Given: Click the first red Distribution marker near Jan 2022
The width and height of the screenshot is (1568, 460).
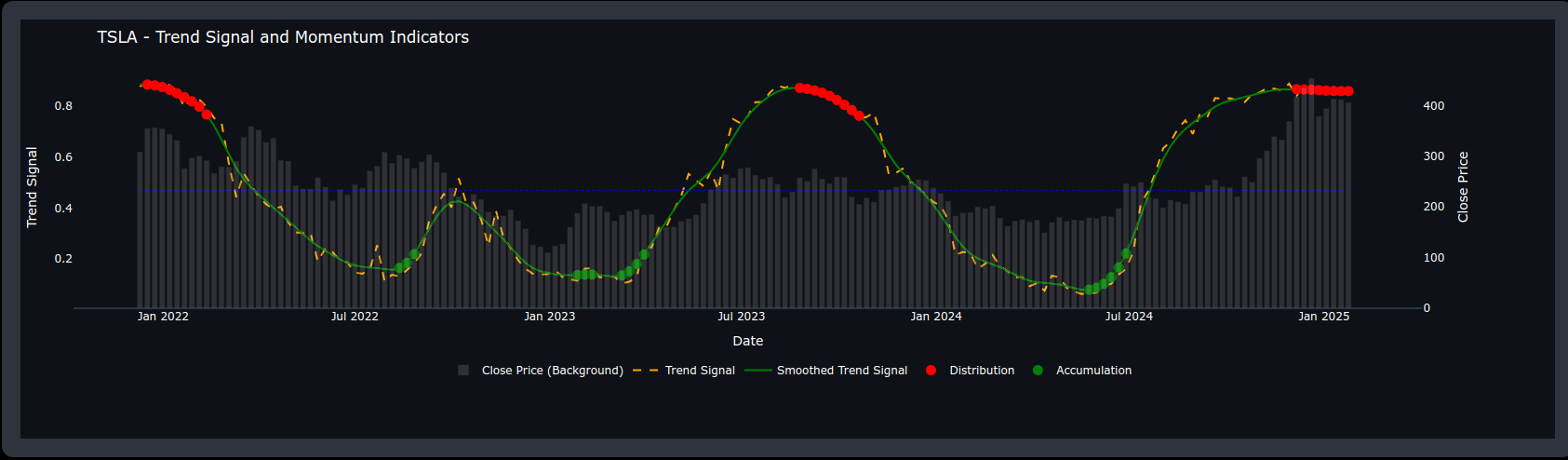Looking at the screenshot, I should (x=146, y=85).
